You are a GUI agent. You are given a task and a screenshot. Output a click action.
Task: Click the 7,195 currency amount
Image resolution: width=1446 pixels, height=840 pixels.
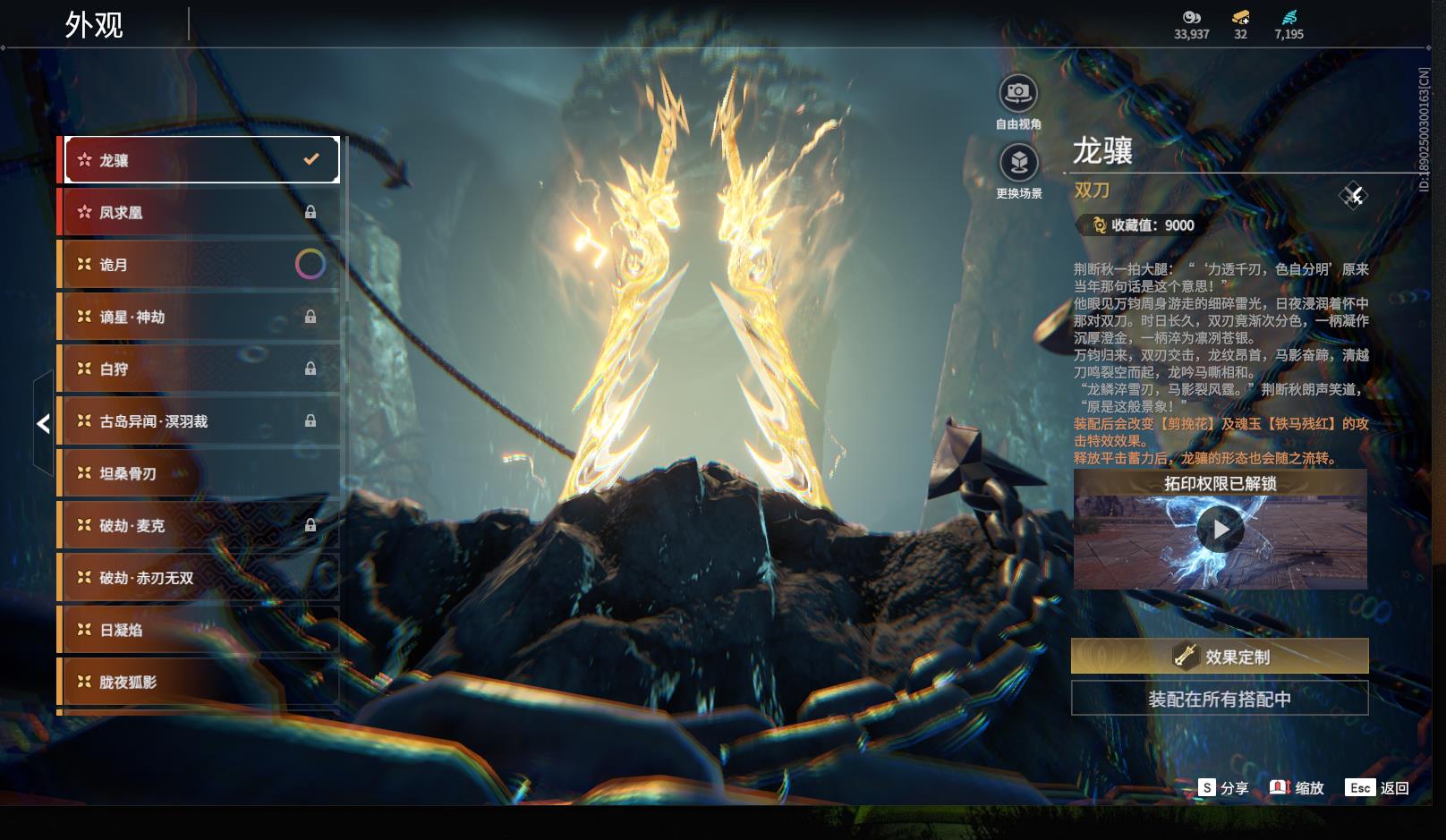click(x=1289, y=34)
